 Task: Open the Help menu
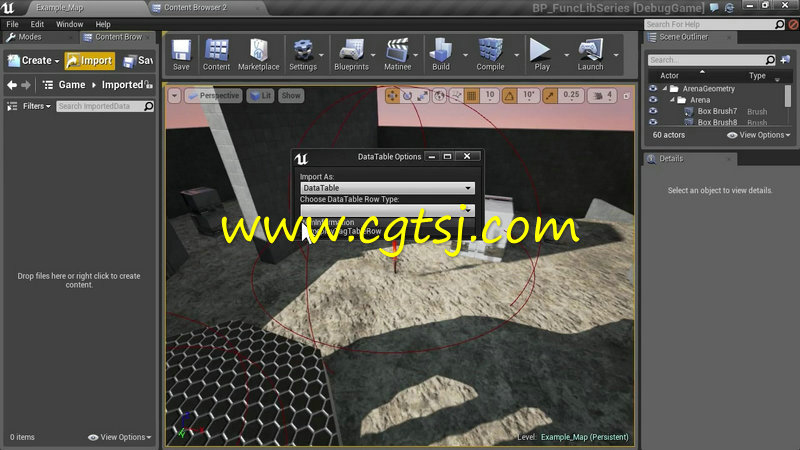pyautogui.click(x=103, y=24)
